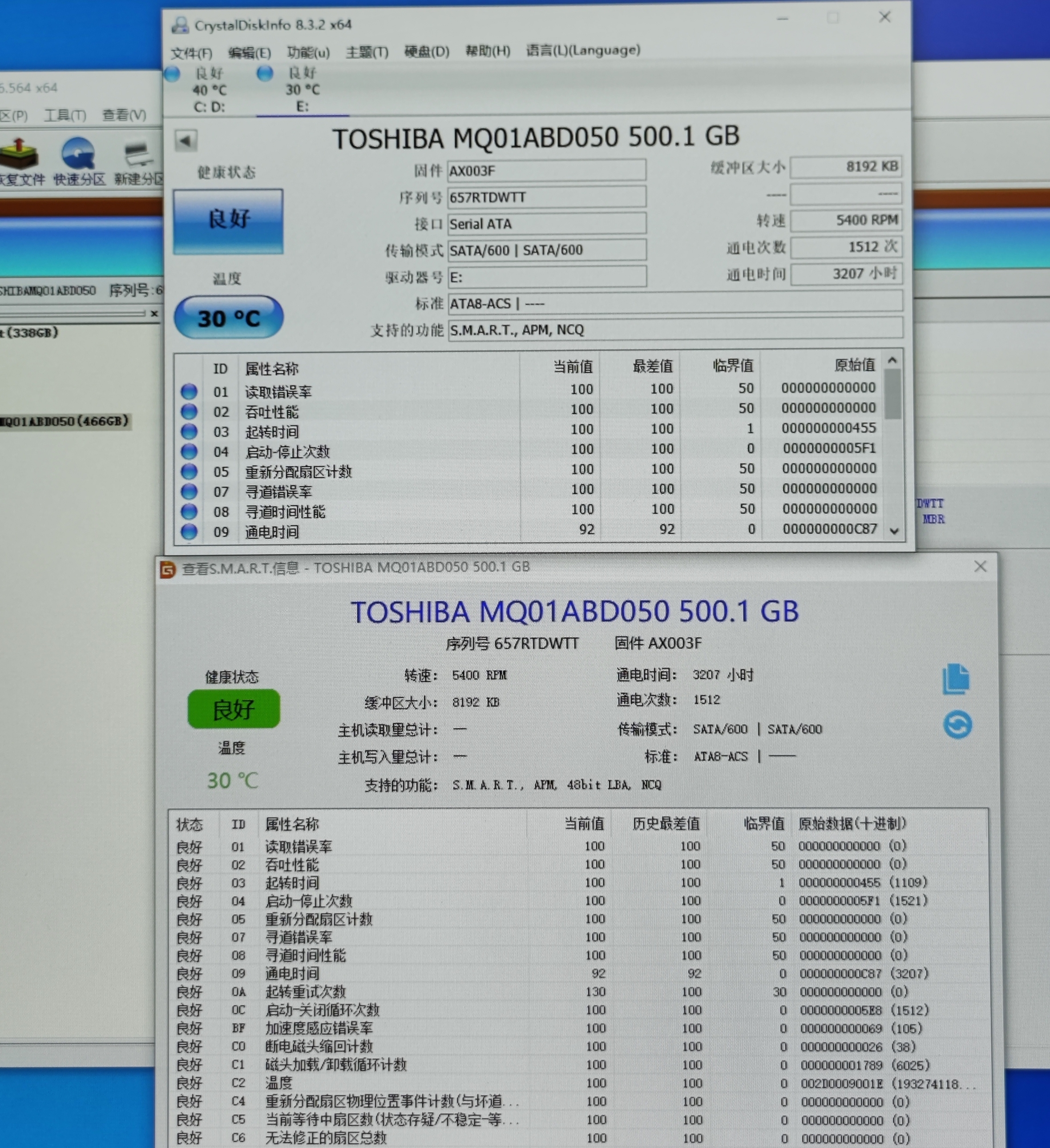Open 工具(T) menu in DiskGenius window

65,116
